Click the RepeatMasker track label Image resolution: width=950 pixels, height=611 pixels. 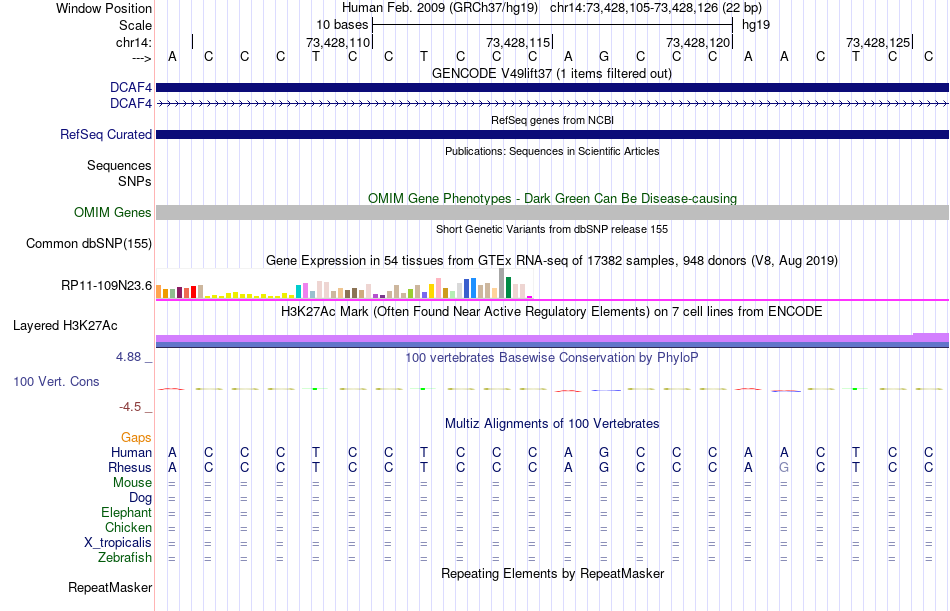(110, 588)
